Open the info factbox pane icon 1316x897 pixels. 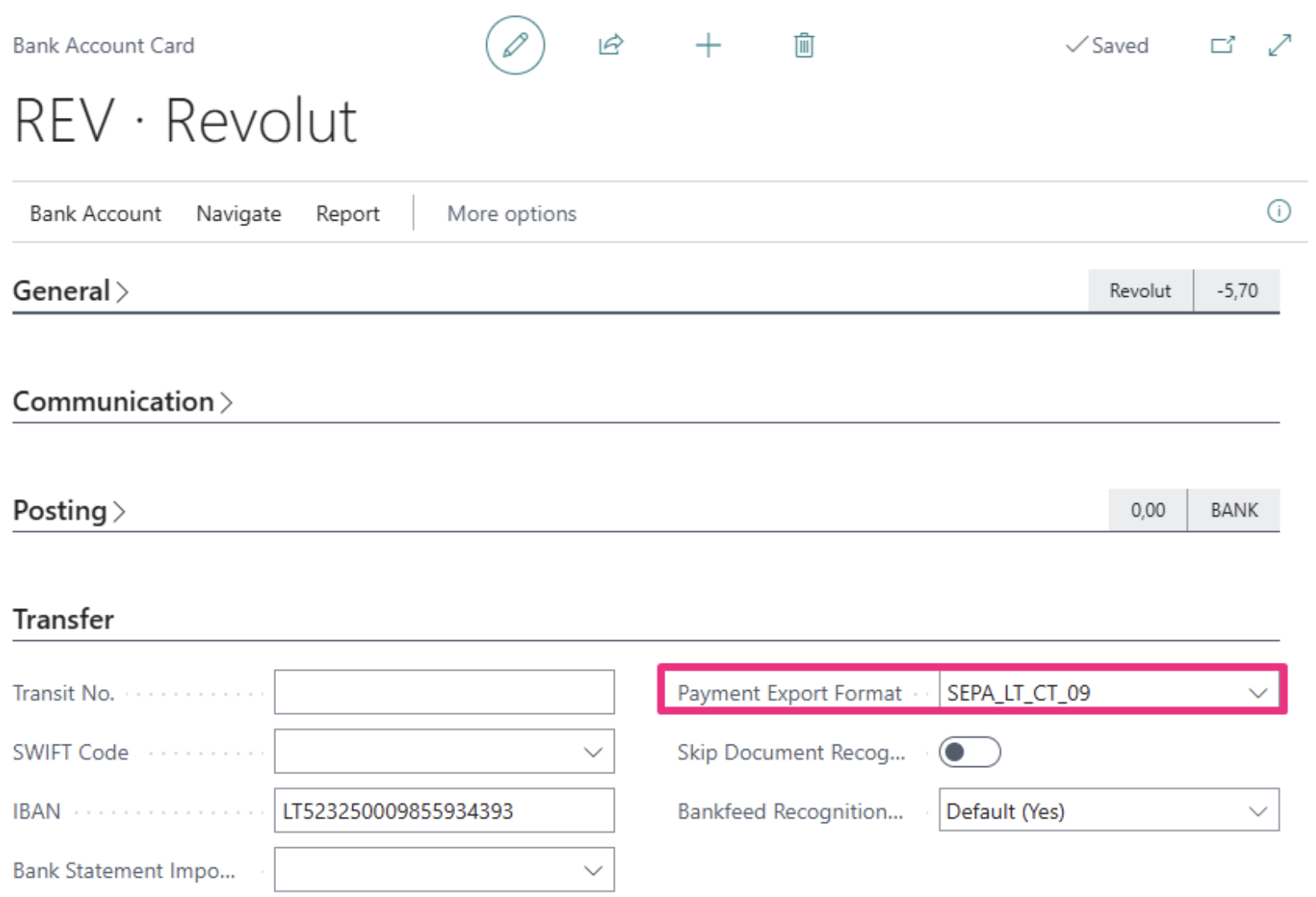(1278, 211)
